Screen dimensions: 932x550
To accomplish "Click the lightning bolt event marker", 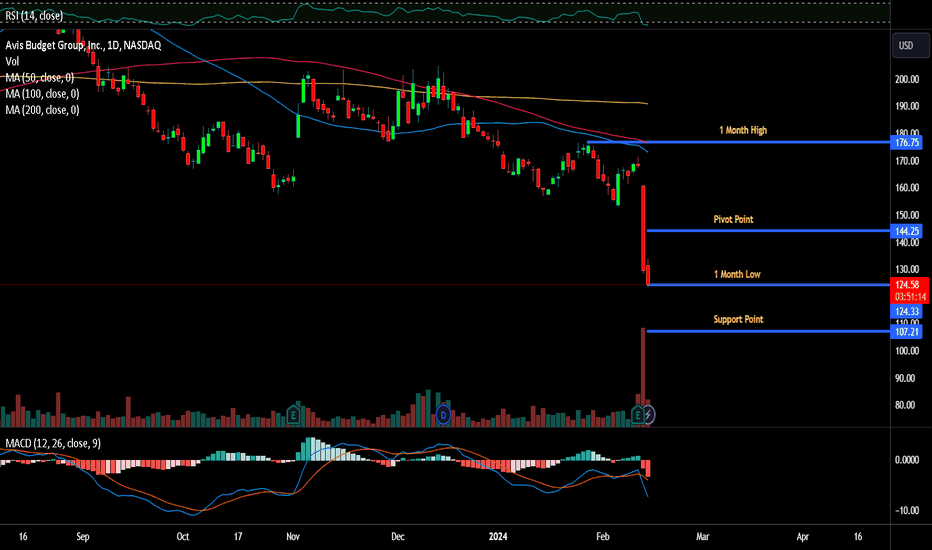I will click(648, 414).
